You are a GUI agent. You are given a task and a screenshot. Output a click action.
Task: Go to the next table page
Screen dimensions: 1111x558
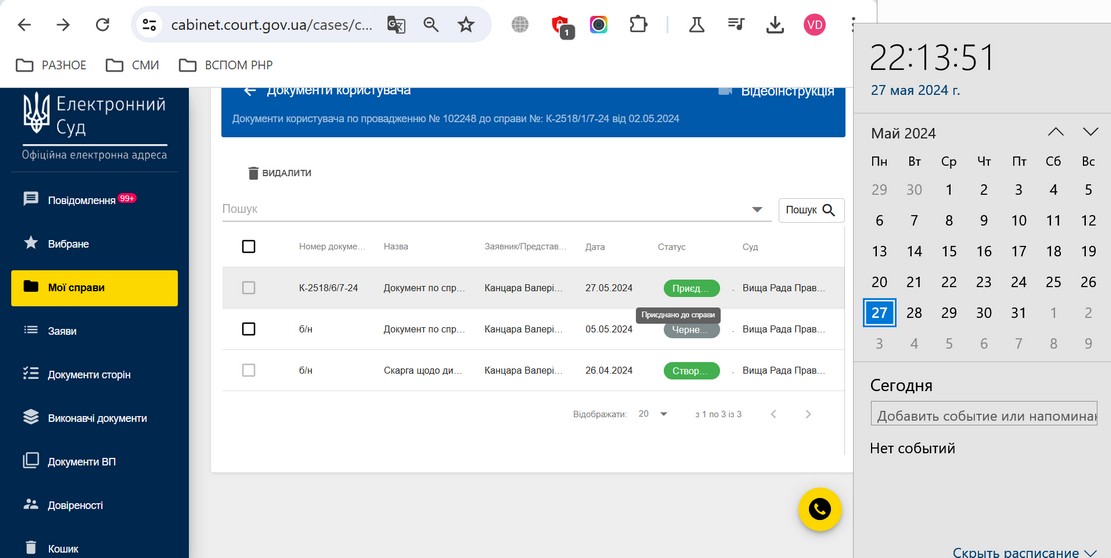coord(808,414)
